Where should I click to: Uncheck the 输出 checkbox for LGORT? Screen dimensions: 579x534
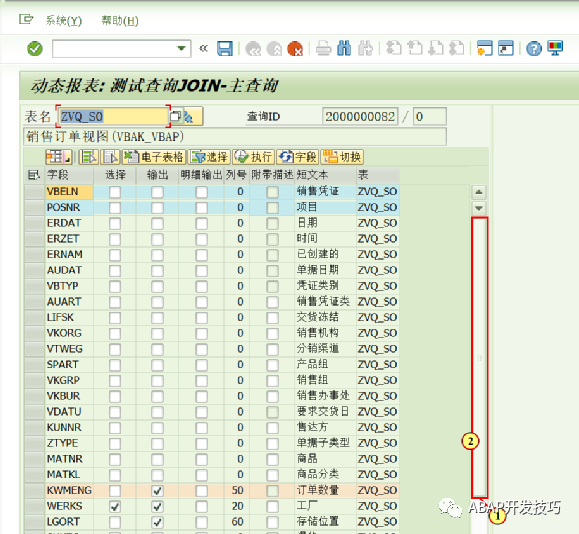coord(157,522)
